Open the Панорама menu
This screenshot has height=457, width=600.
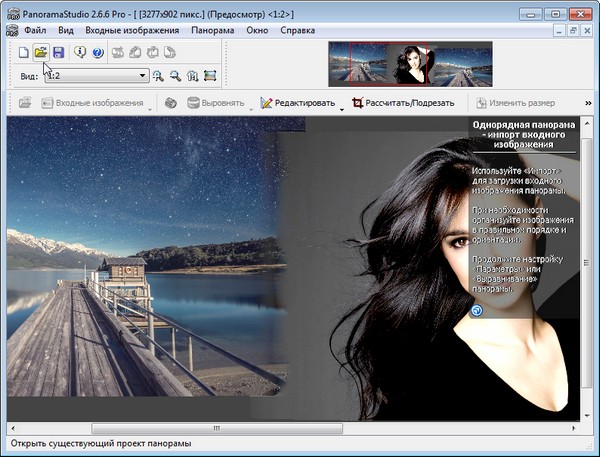[213, 30]
